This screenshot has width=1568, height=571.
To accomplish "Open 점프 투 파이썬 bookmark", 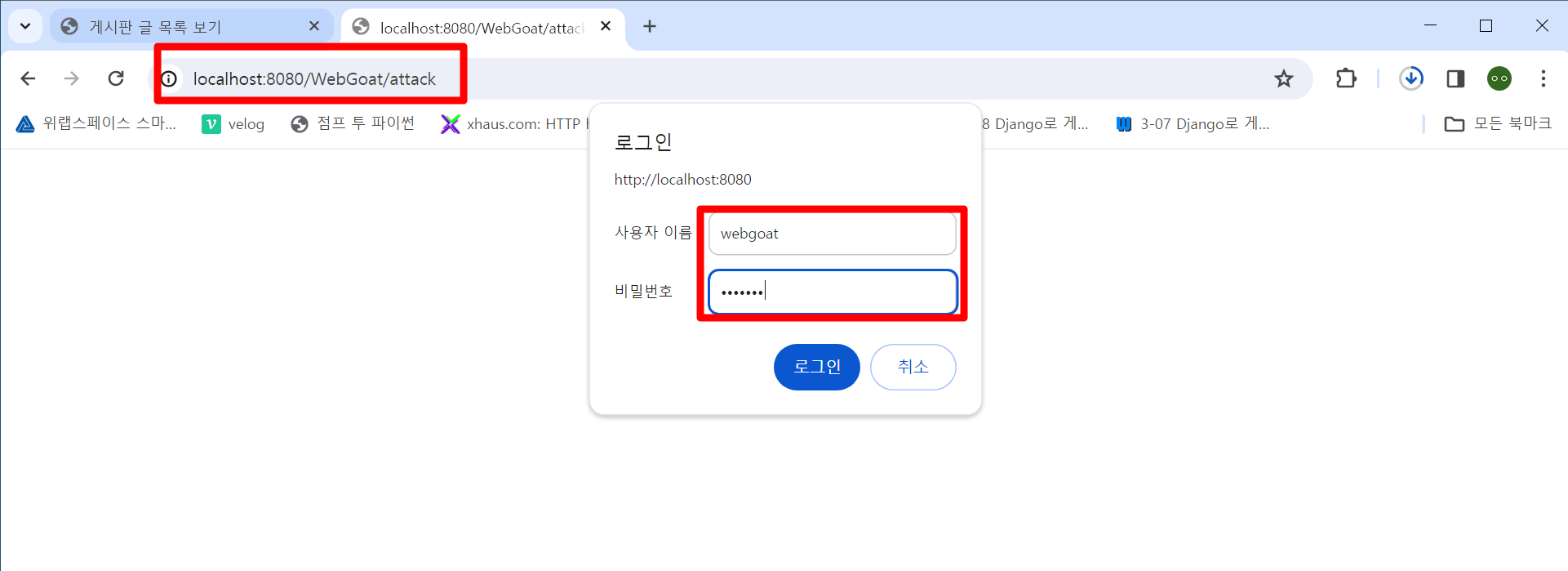I will (353, 123).
